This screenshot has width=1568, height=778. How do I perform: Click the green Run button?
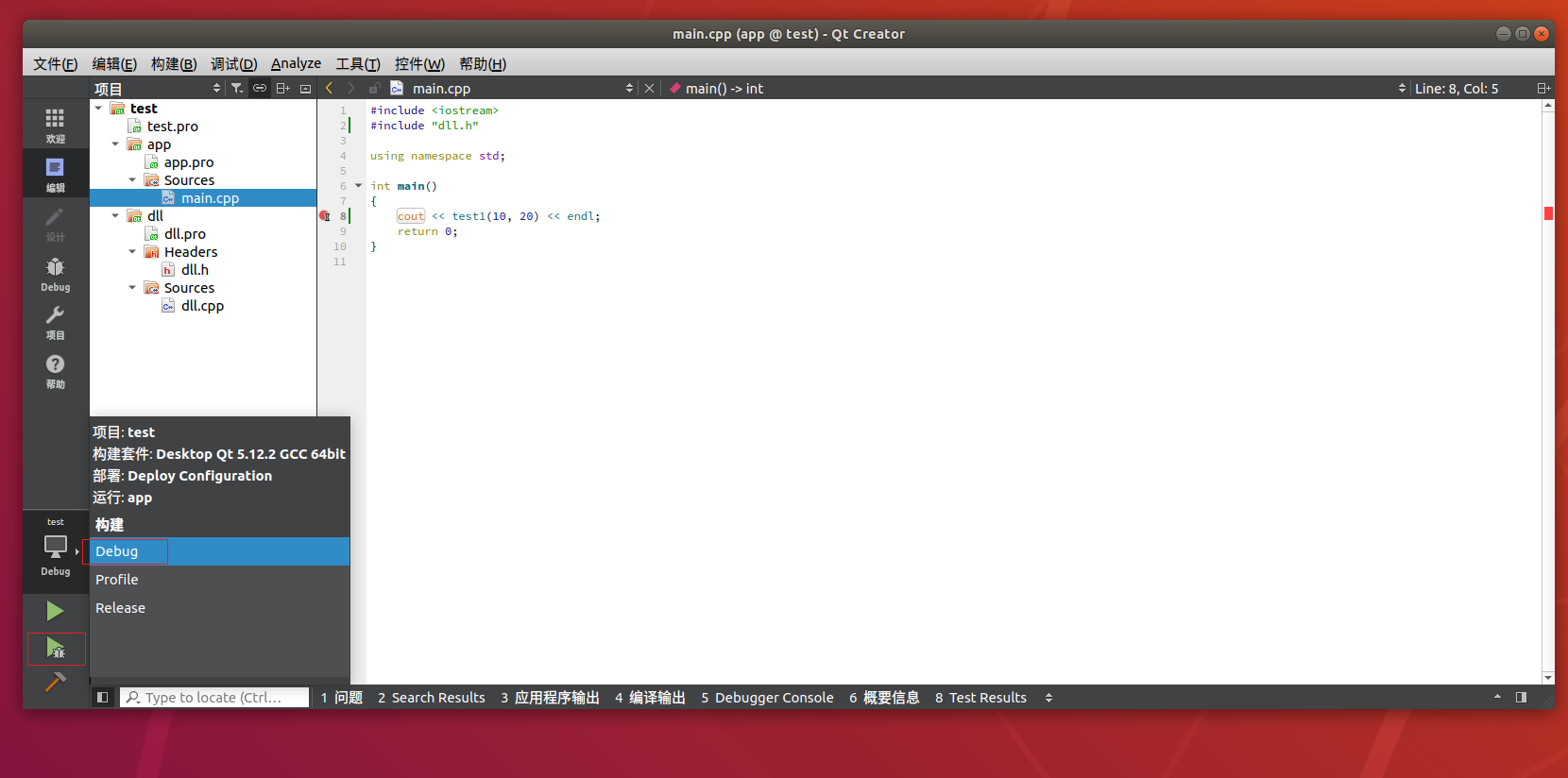[x=56, y=611]
